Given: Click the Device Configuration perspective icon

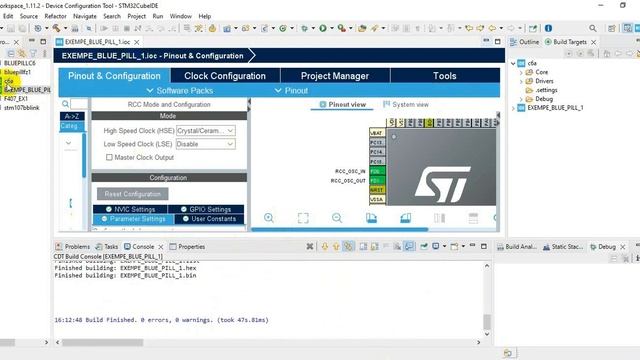Looking at the screenshot, I should [628, 28].
